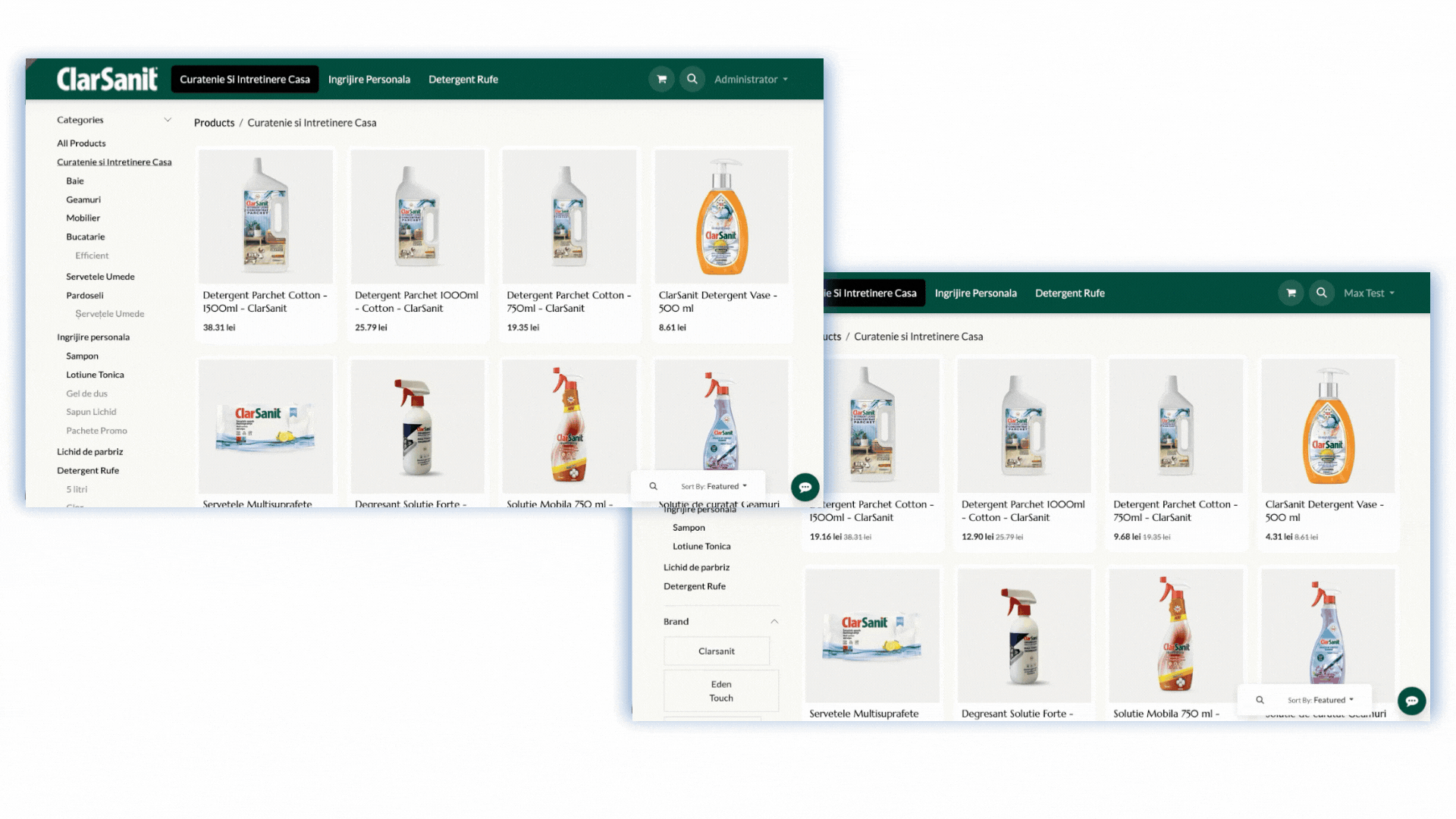The height and width of the screenshot is (819, 1456).
Task: Open the Sort By dropdown in the Max Test window
Action: point(1320,700)
